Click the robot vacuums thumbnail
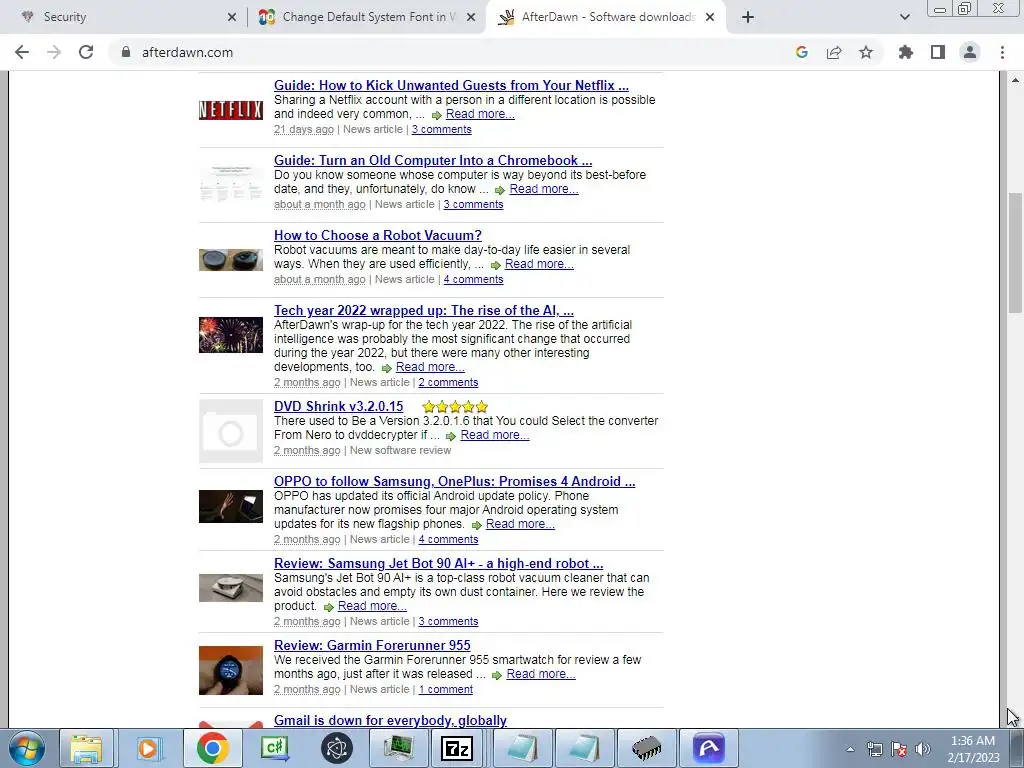 [231, 260]
